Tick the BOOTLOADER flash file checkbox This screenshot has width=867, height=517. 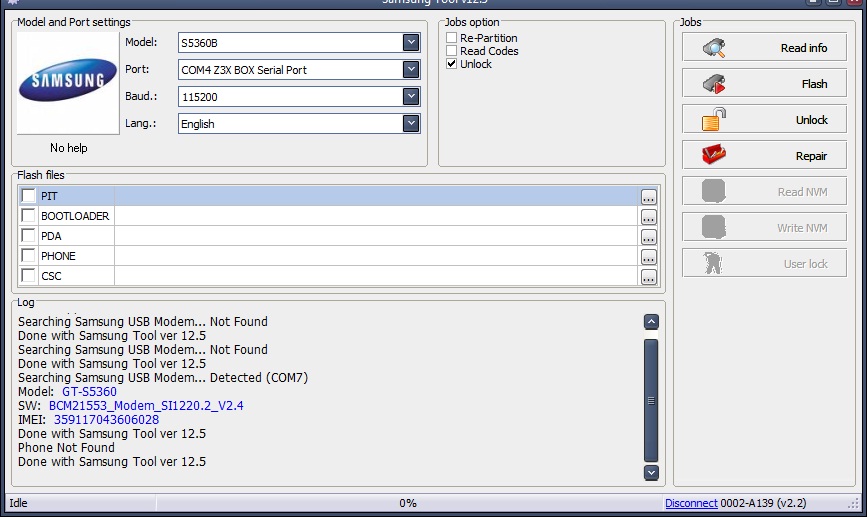point(28,216)
